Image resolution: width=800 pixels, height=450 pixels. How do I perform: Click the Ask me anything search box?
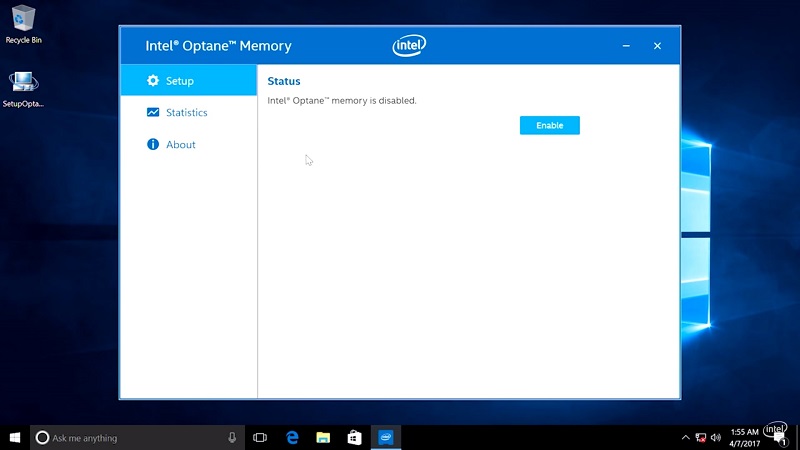[x=137, y=438]
